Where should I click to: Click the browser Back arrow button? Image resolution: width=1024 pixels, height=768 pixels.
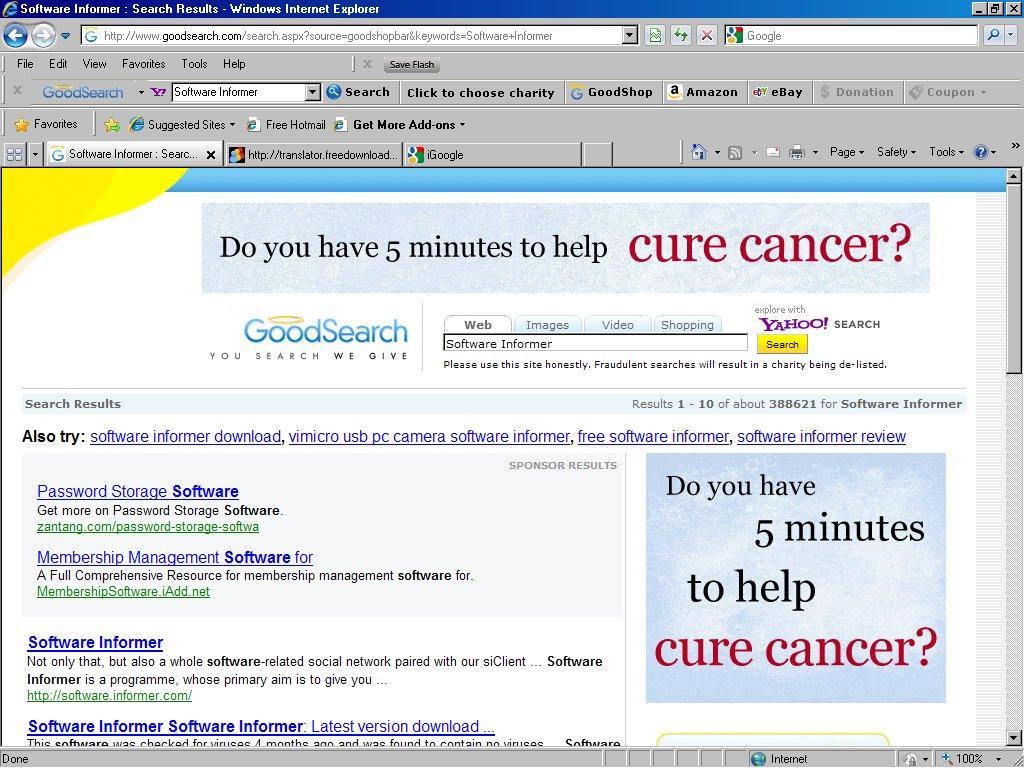(x=16, y=35)
